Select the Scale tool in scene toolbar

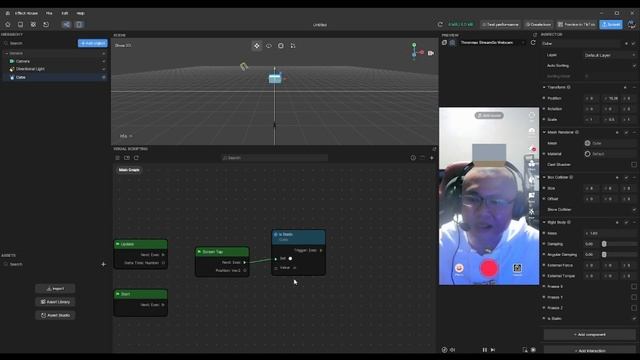[x=281, y=46]
